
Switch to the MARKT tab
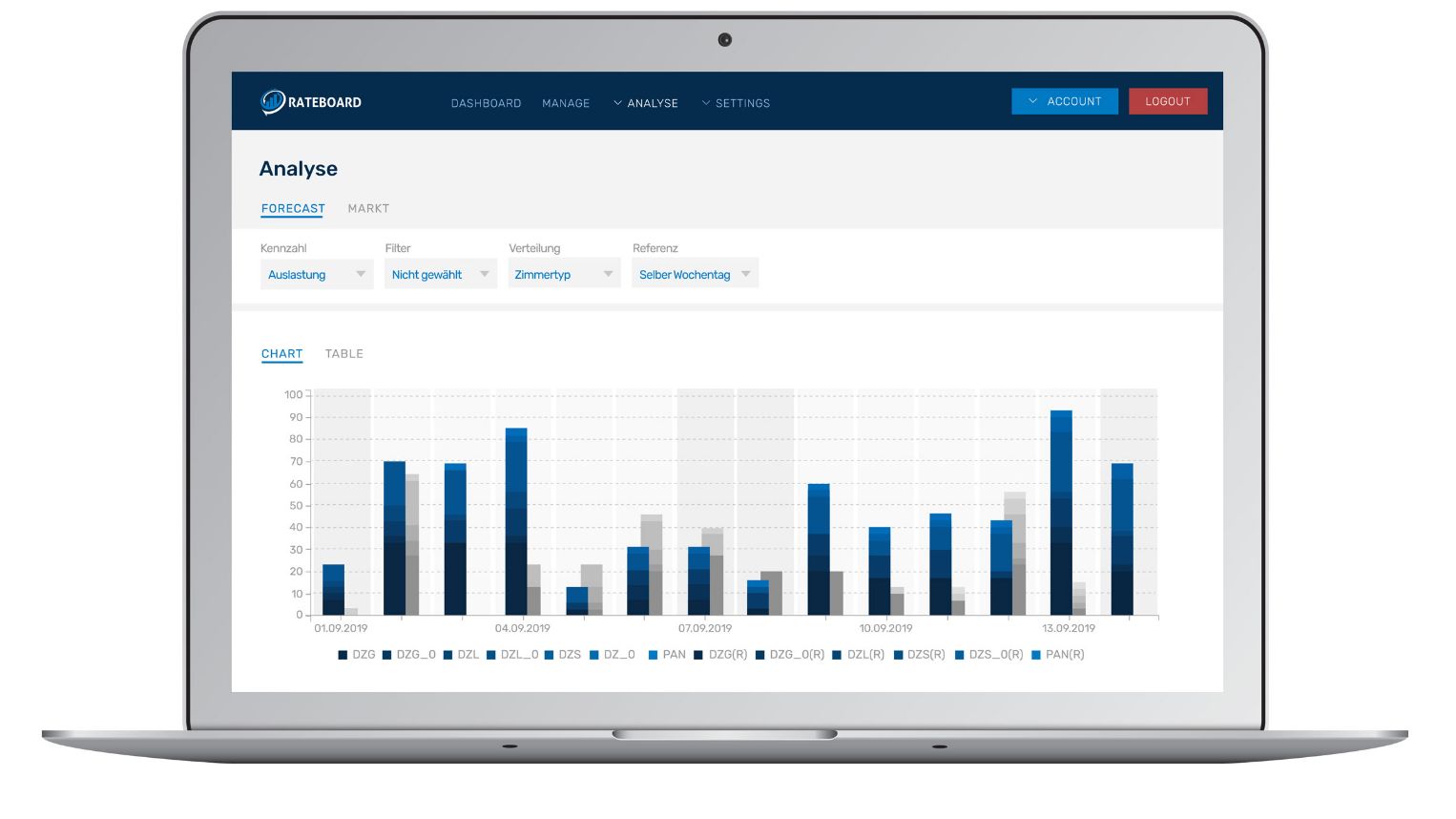(x=368, y=208)
